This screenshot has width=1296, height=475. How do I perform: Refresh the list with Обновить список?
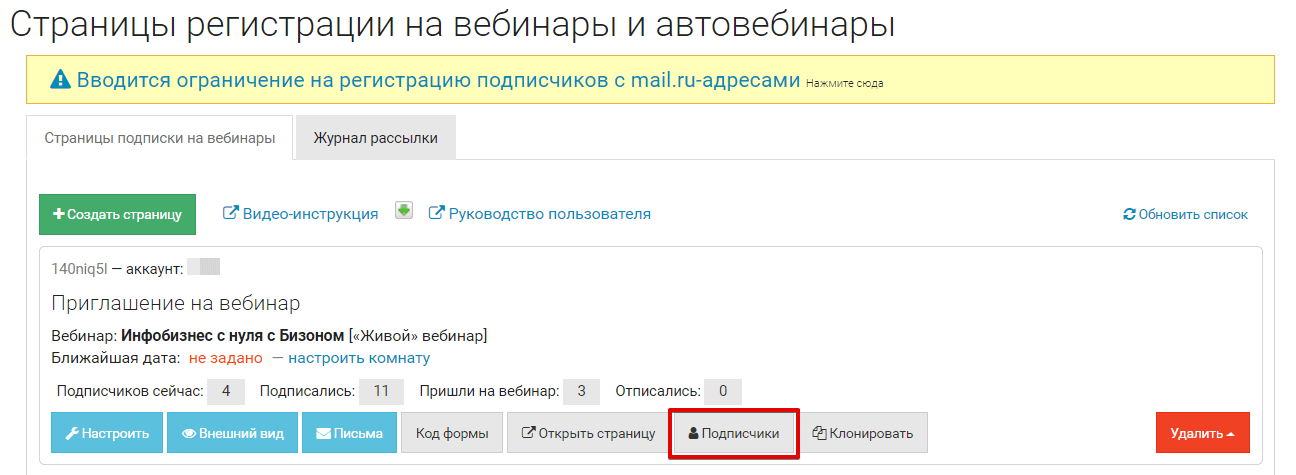(x=1186, y=214)
